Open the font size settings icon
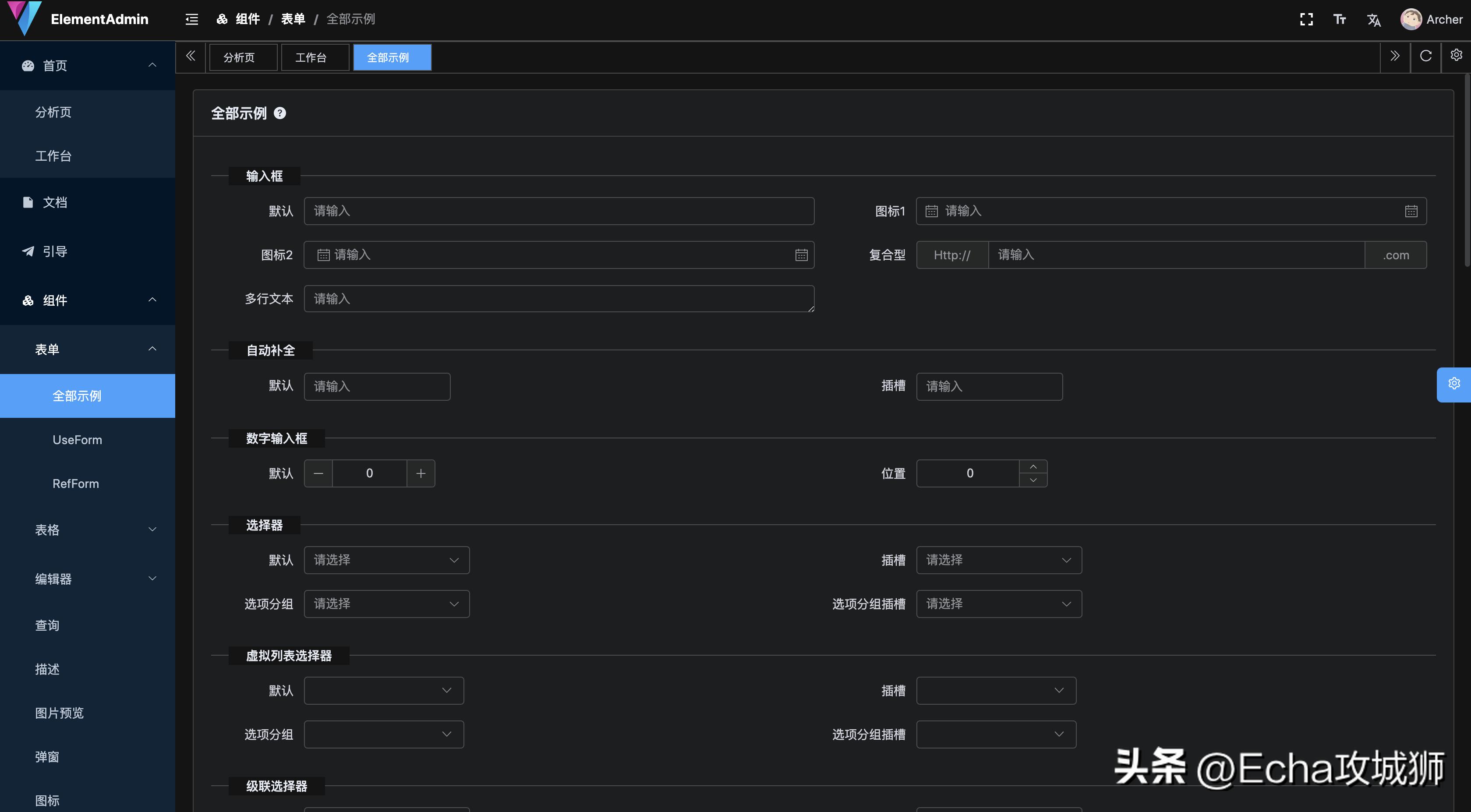The image size is (1471, 812). tap(1340, 19)
